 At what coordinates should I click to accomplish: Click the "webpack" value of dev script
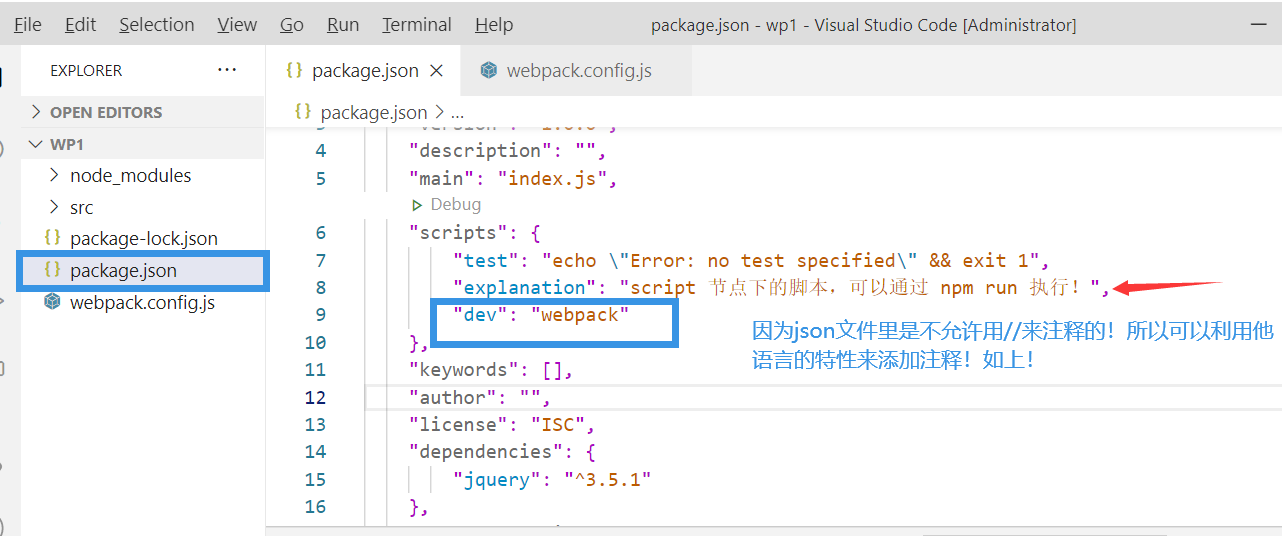pyautogui.click(x=579, y=315)
